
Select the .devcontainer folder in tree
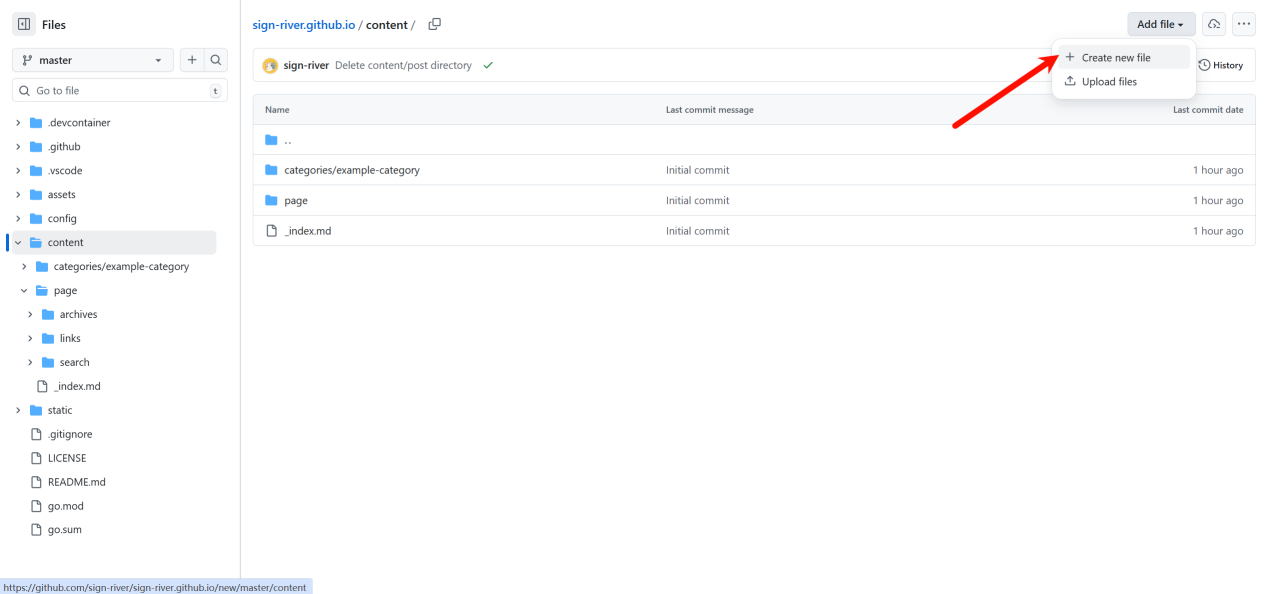(79, 123)
